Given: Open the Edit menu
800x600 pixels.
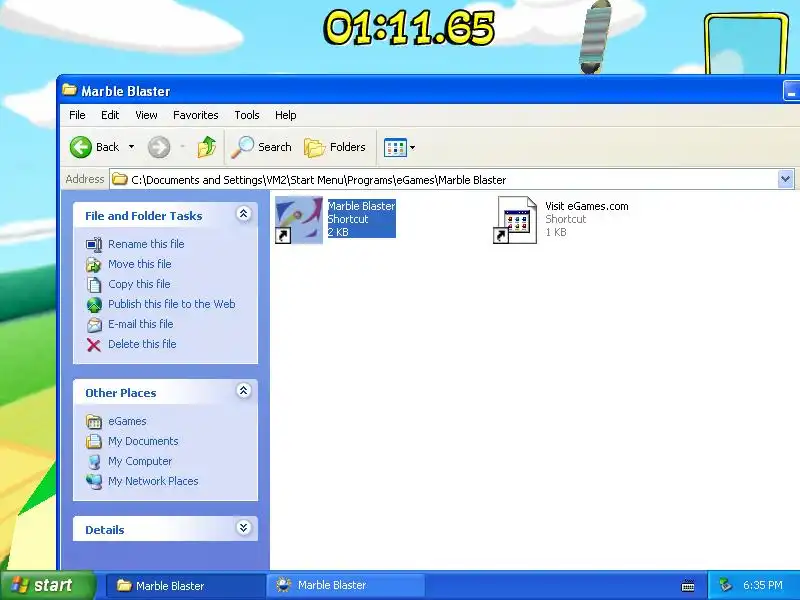Looking at the screenshot, I should coord(110,115).
